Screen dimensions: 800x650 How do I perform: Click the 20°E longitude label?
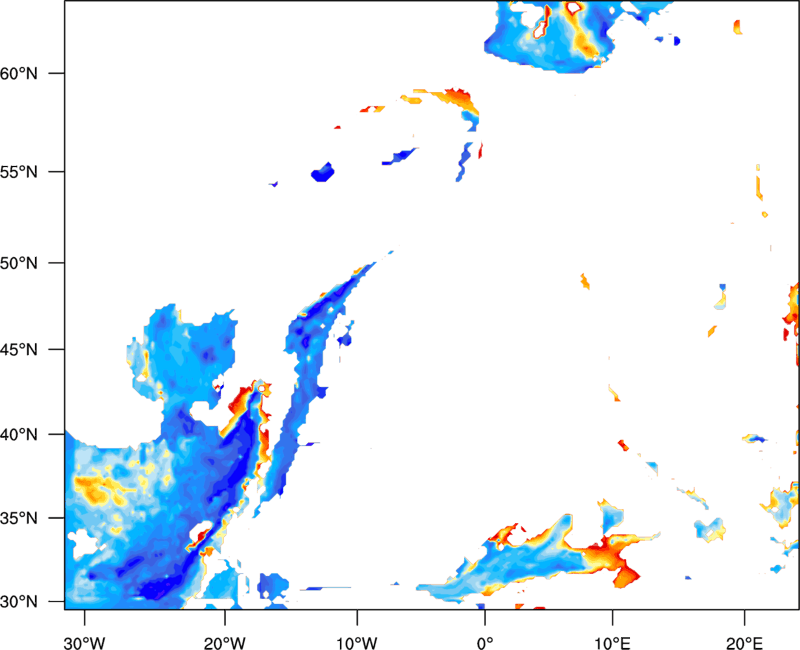pos(744,643)
